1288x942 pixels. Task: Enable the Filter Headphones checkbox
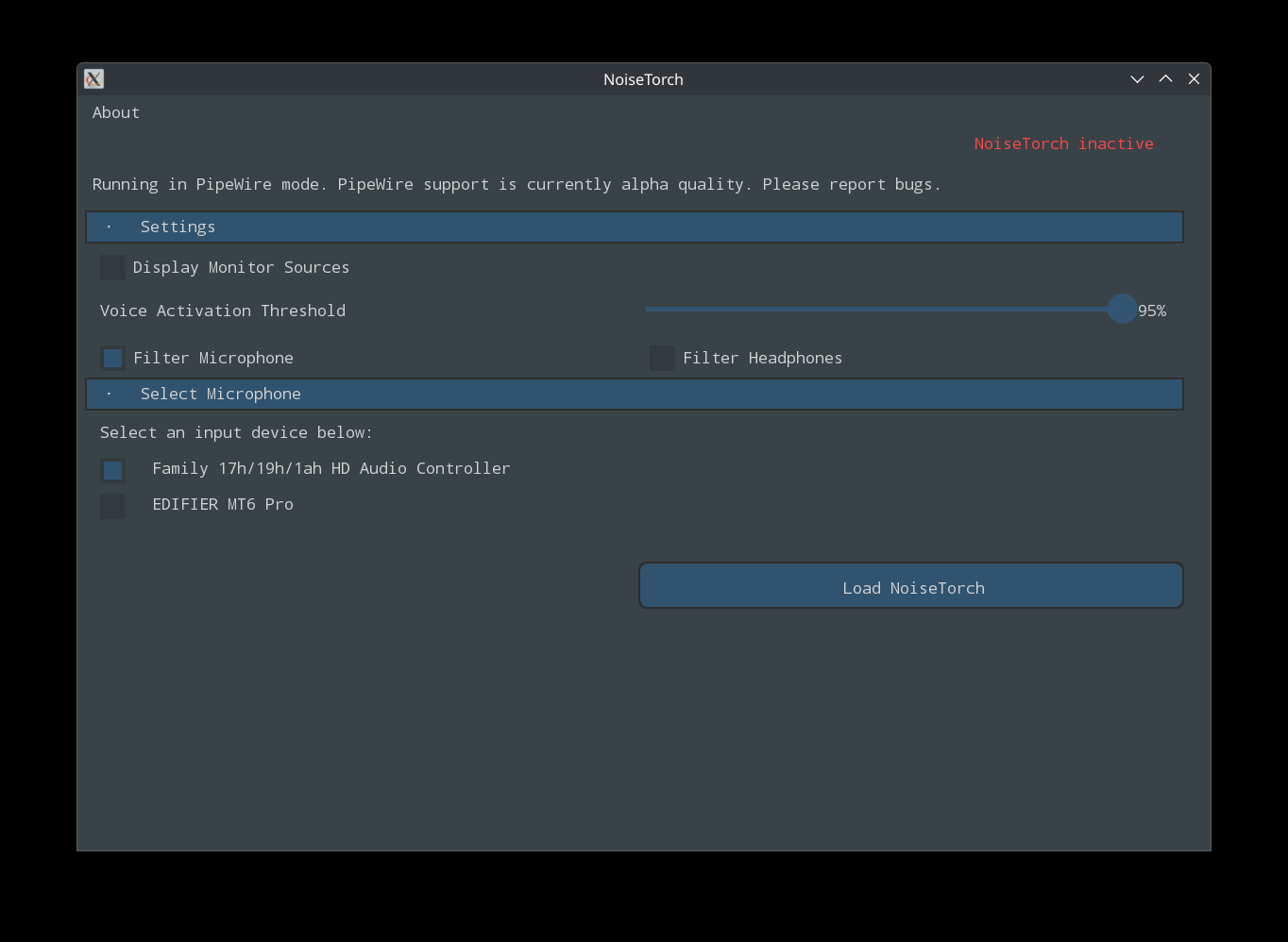tap(662, 358)
